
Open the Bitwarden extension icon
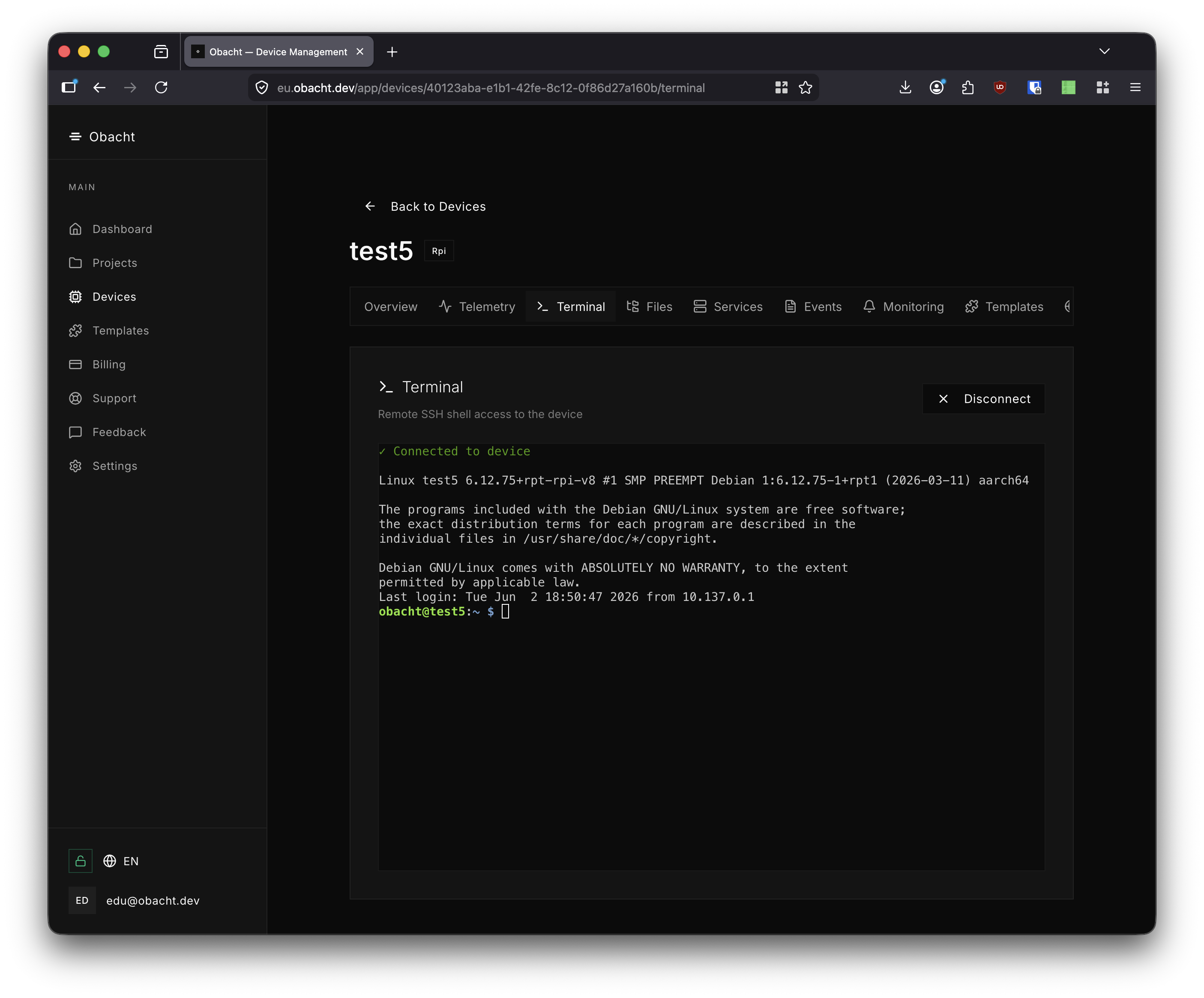click(x=1034, y=87)
